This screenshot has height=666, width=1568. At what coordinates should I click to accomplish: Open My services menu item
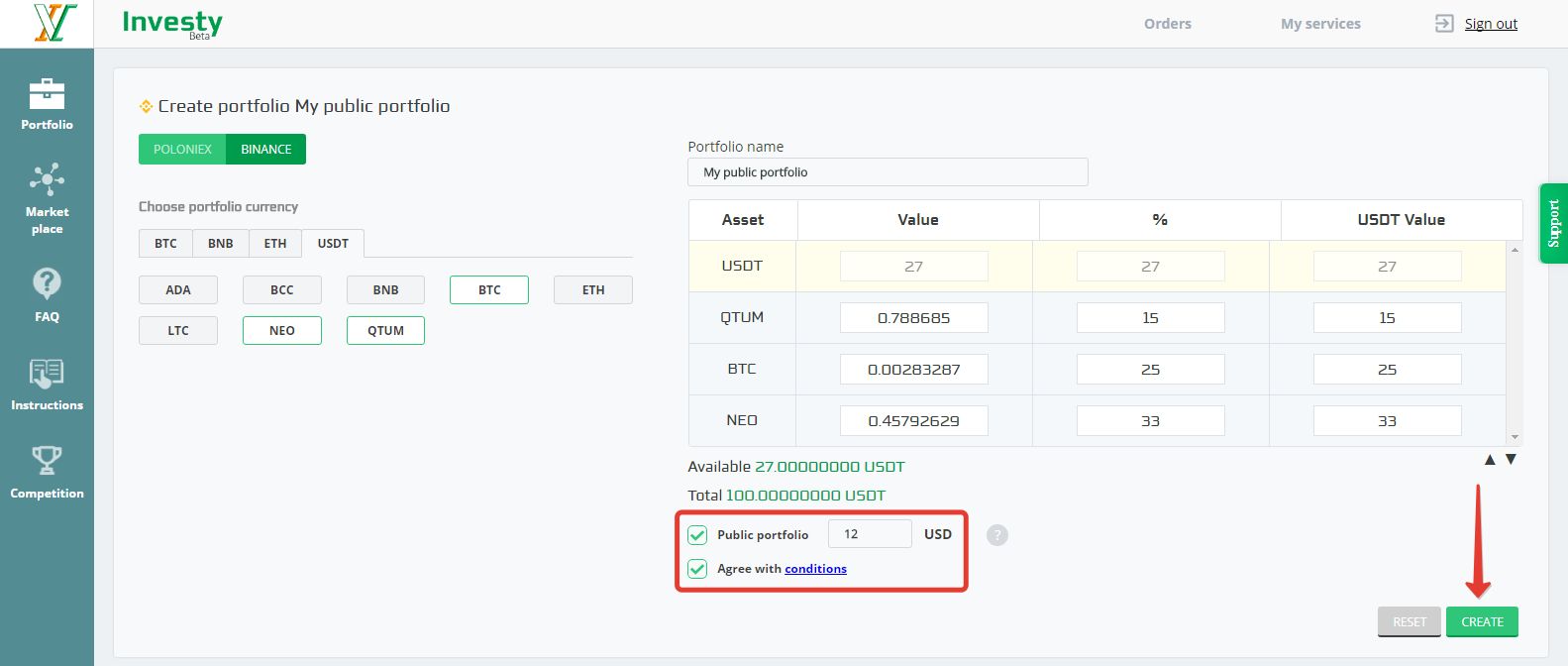1320,24
